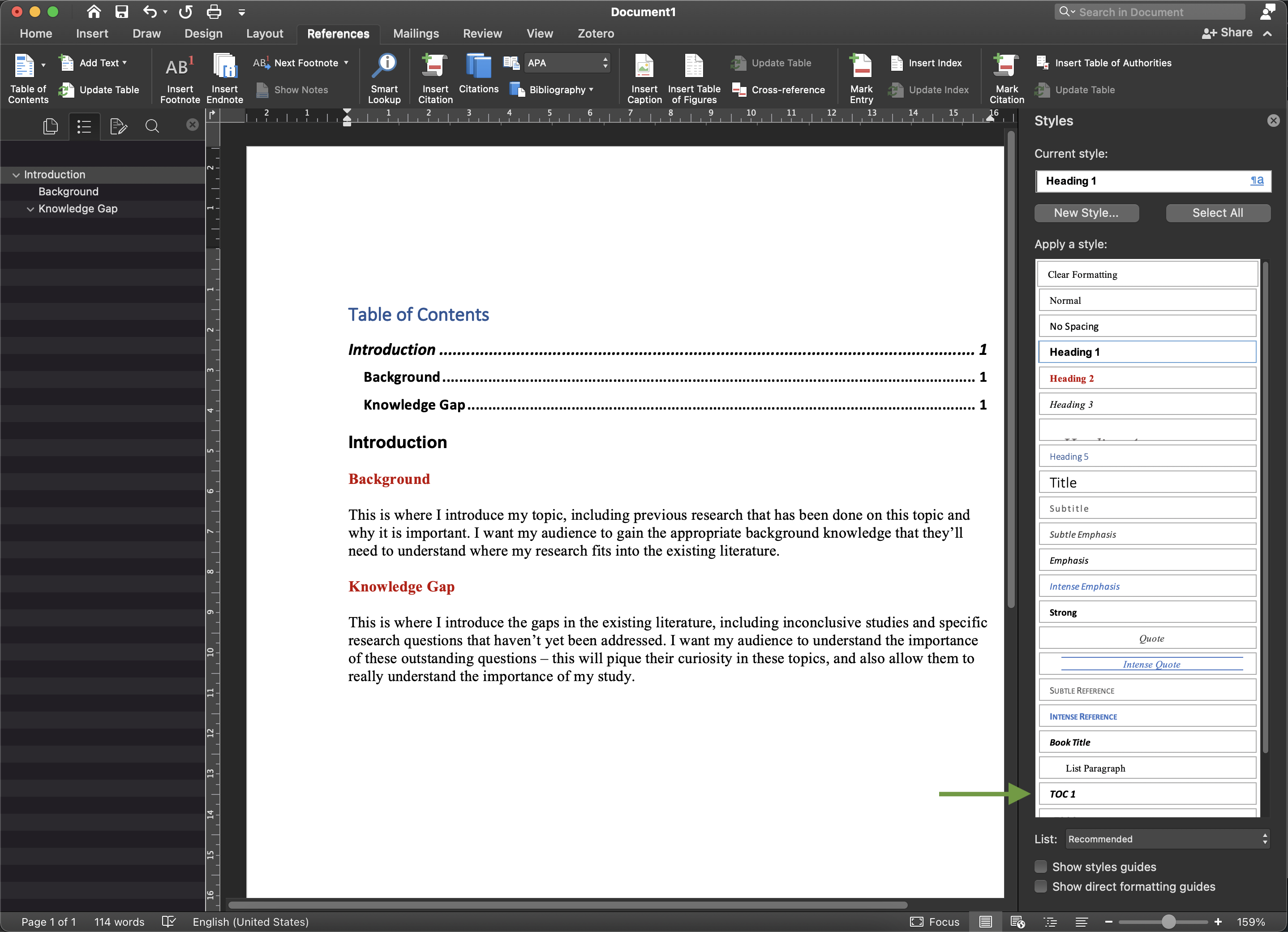
Task: Open the List Recommended dropdown
Action: [1167, 839]
